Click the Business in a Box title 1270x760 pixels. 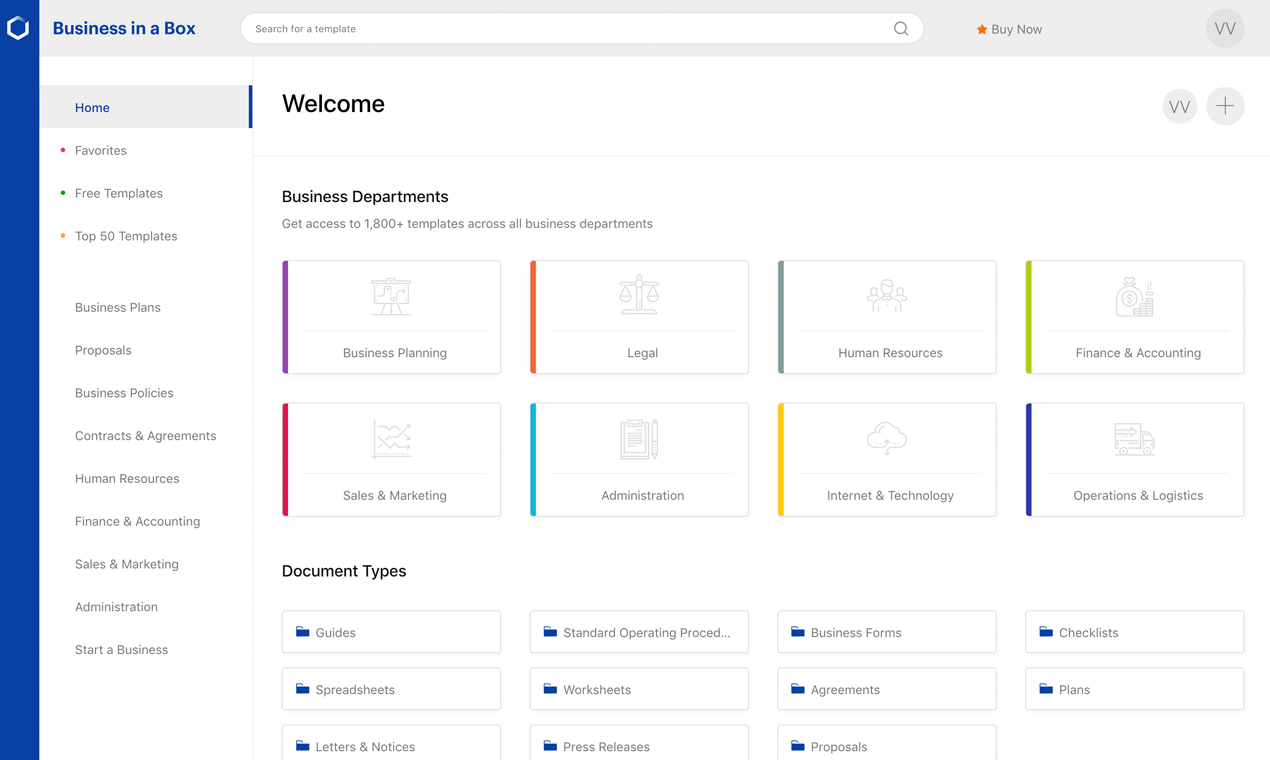(x=124, y=28)
